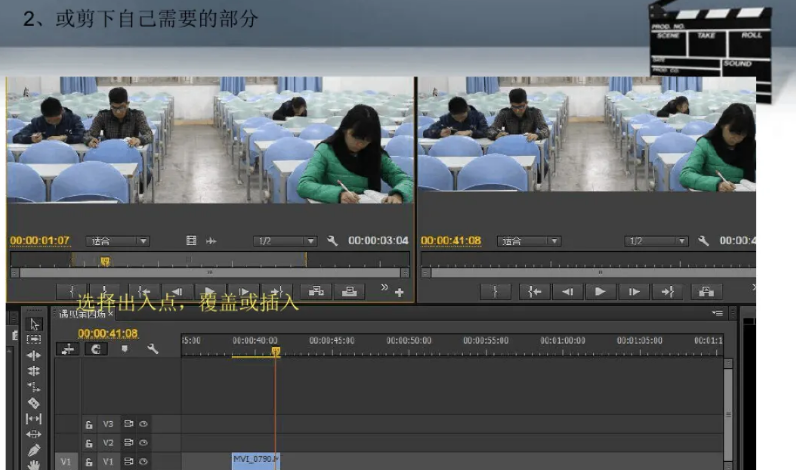This screenshot has width=796, height=470.
Task: Hide track V3 output eye
Action: coord(144,424)
